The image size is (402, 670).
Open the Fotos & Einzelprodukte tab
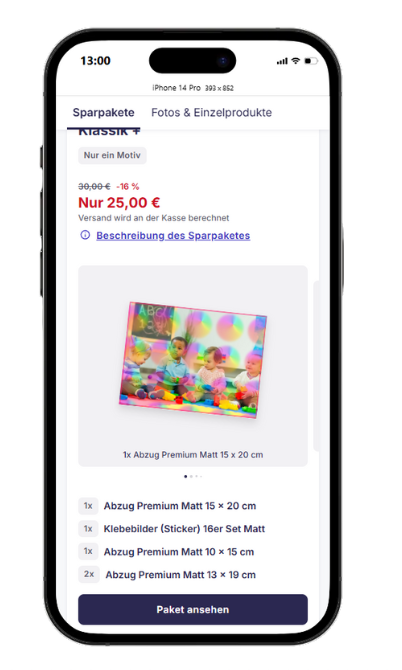coord(211,112)
